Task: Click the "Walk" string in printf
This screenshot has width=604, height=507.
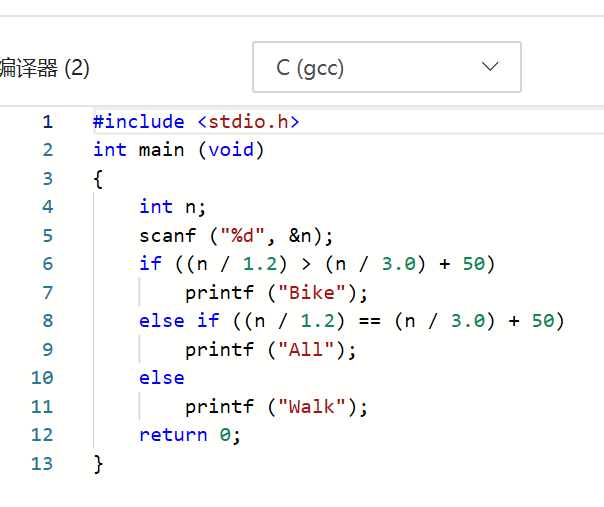Action: click(x=313, y=407)
